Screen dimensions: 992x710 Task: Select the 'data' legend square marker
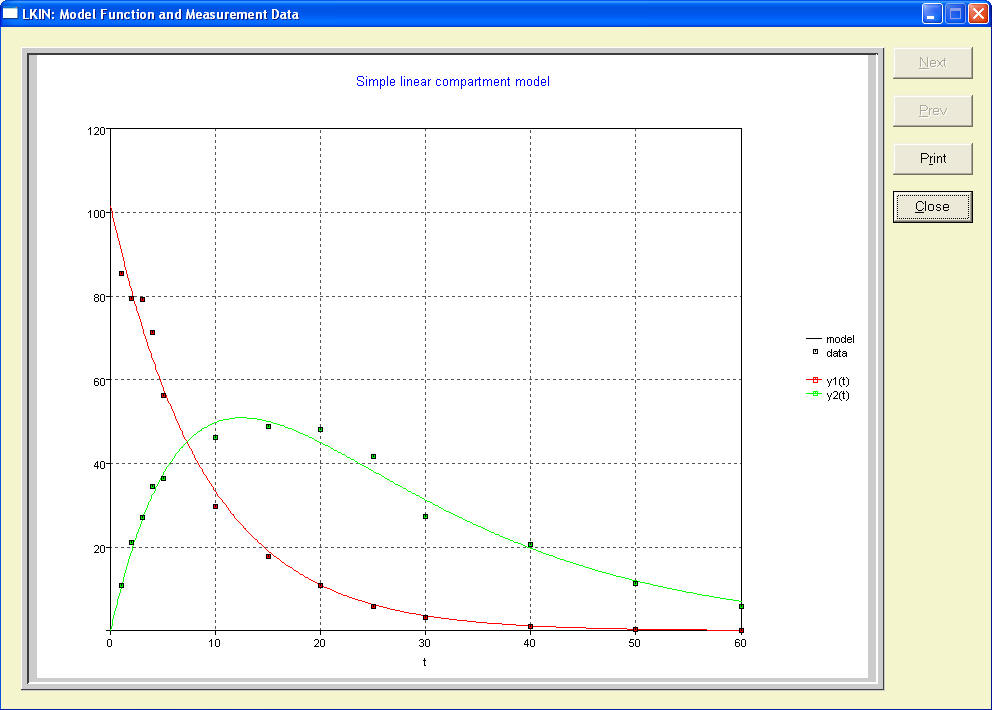click(815, 352)
